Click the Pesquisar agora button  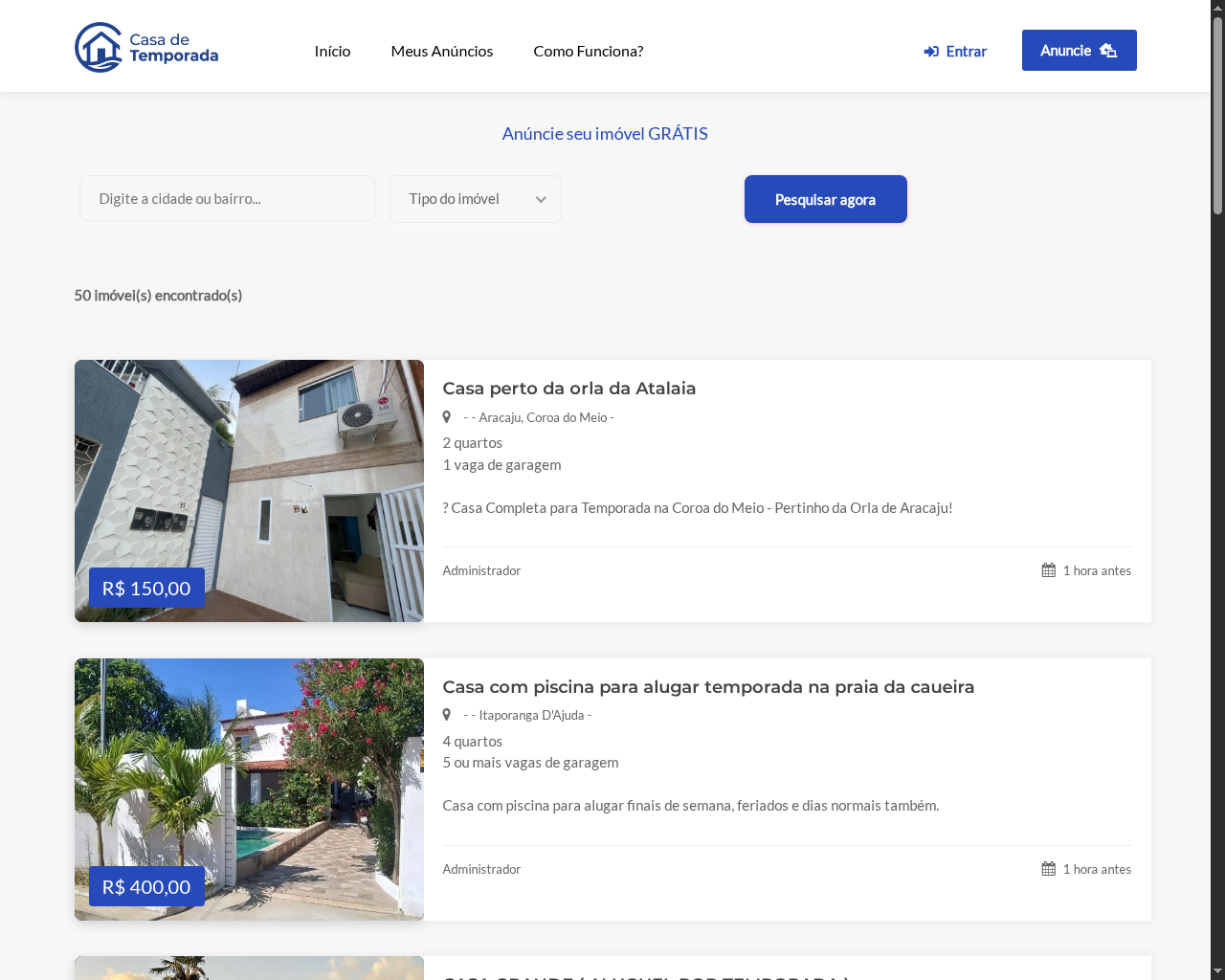826,199
